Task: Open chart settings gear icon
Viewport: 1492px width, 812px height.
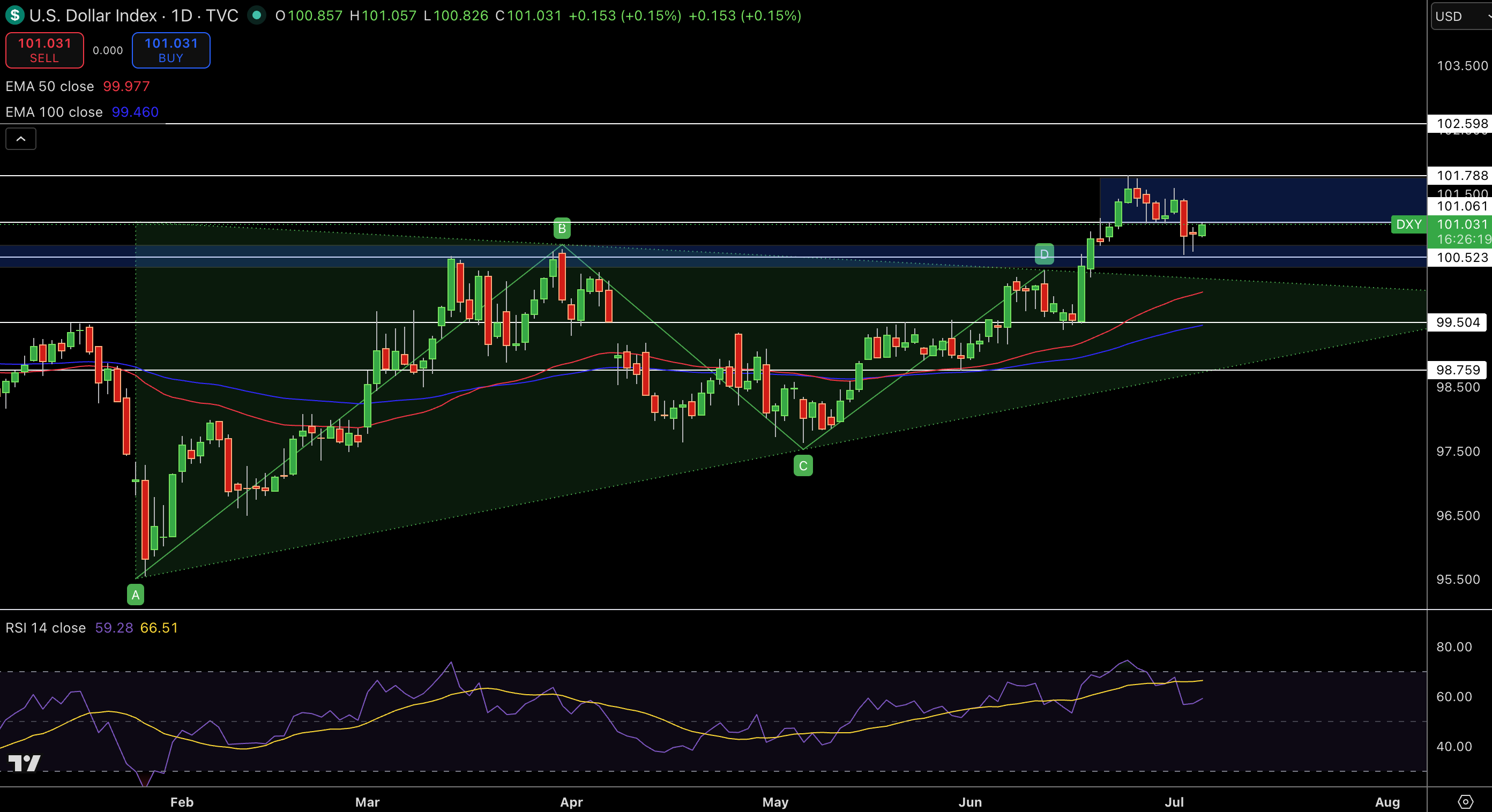Action: 1465,802
